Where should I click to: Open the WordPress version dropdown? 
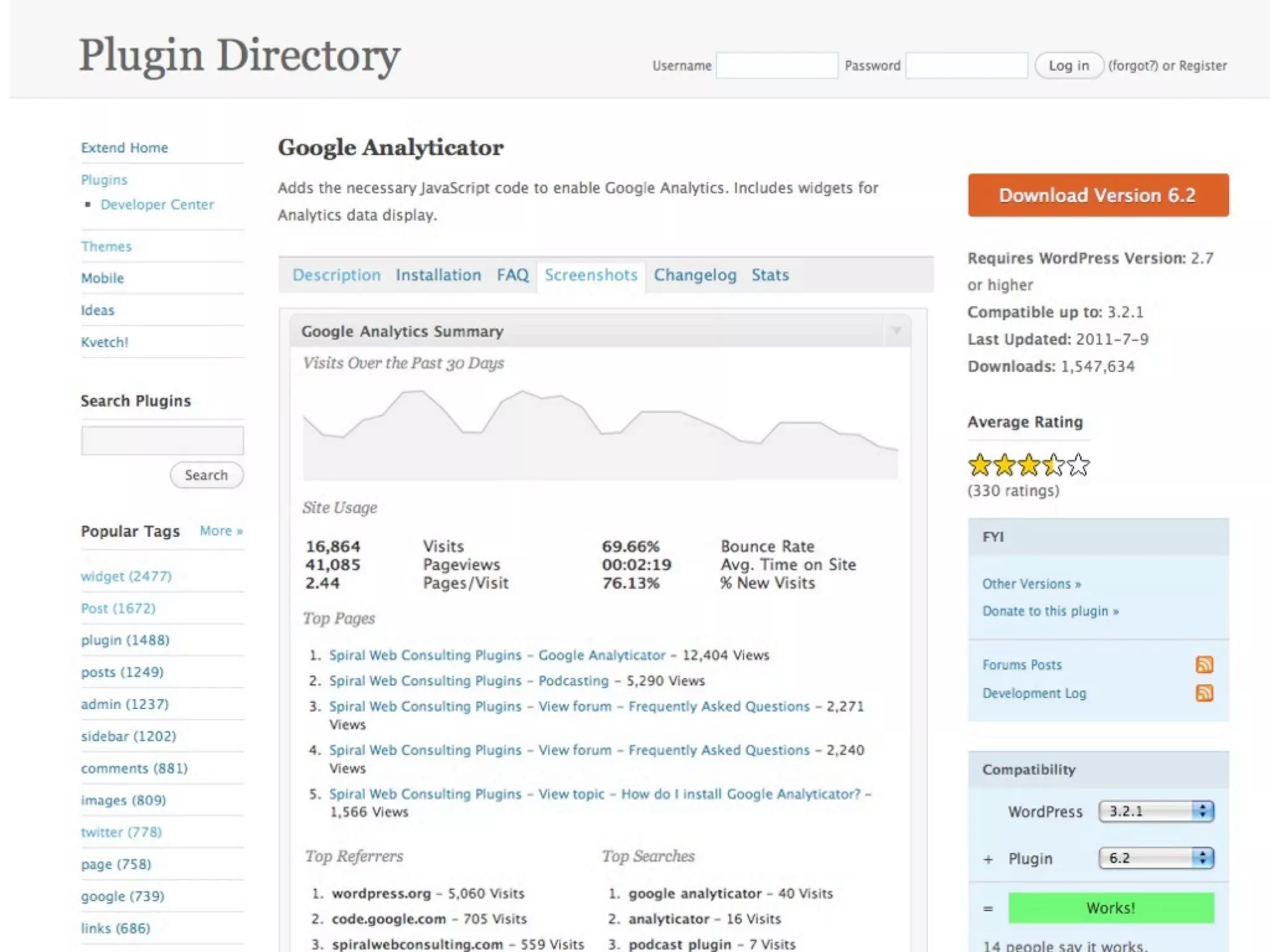pos(1155,811)
